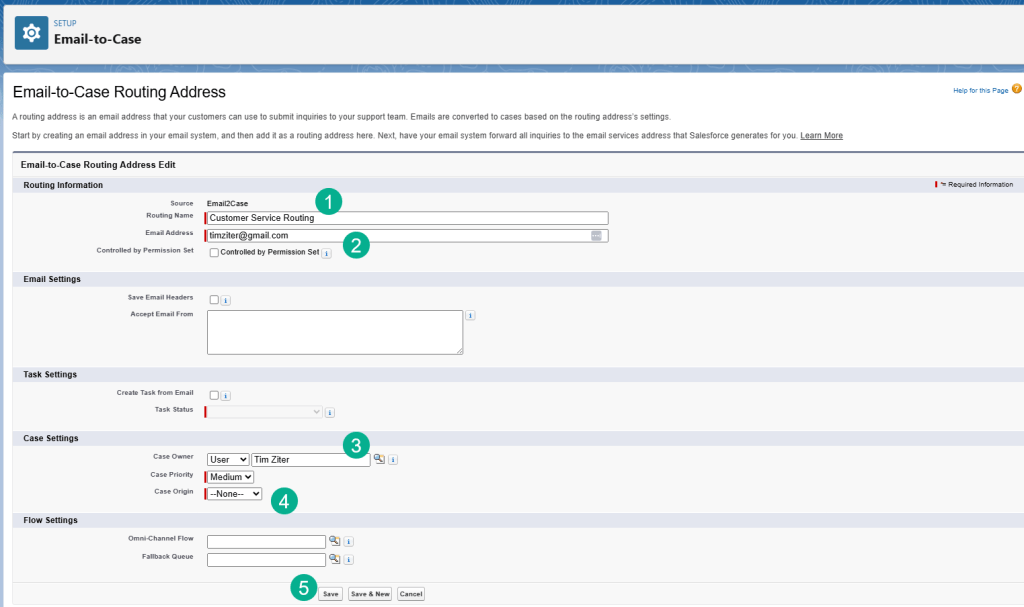The image size is (1024, 607).
Task: Enable Controlled by Permission Set checkbox
Action: click(x=214, y=253)
